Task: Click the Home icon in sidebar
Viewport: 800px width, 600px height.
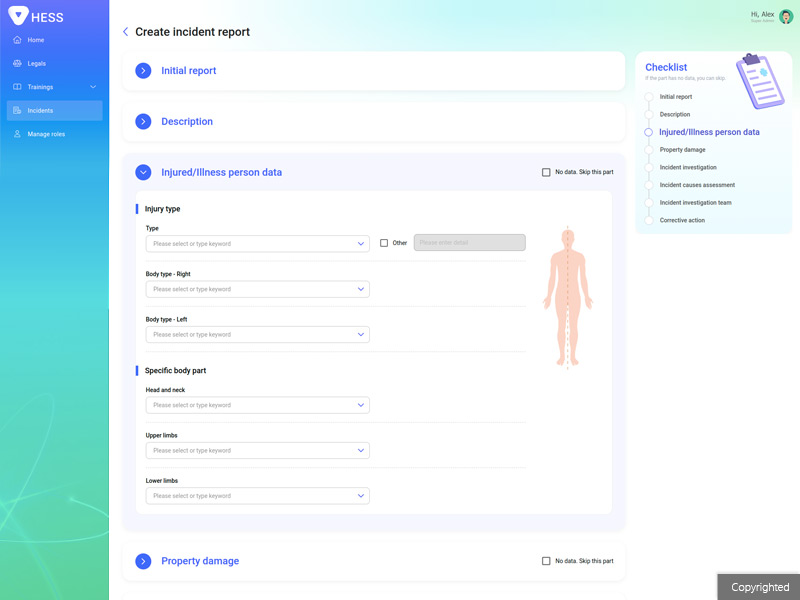Action: tap(17, 40)
